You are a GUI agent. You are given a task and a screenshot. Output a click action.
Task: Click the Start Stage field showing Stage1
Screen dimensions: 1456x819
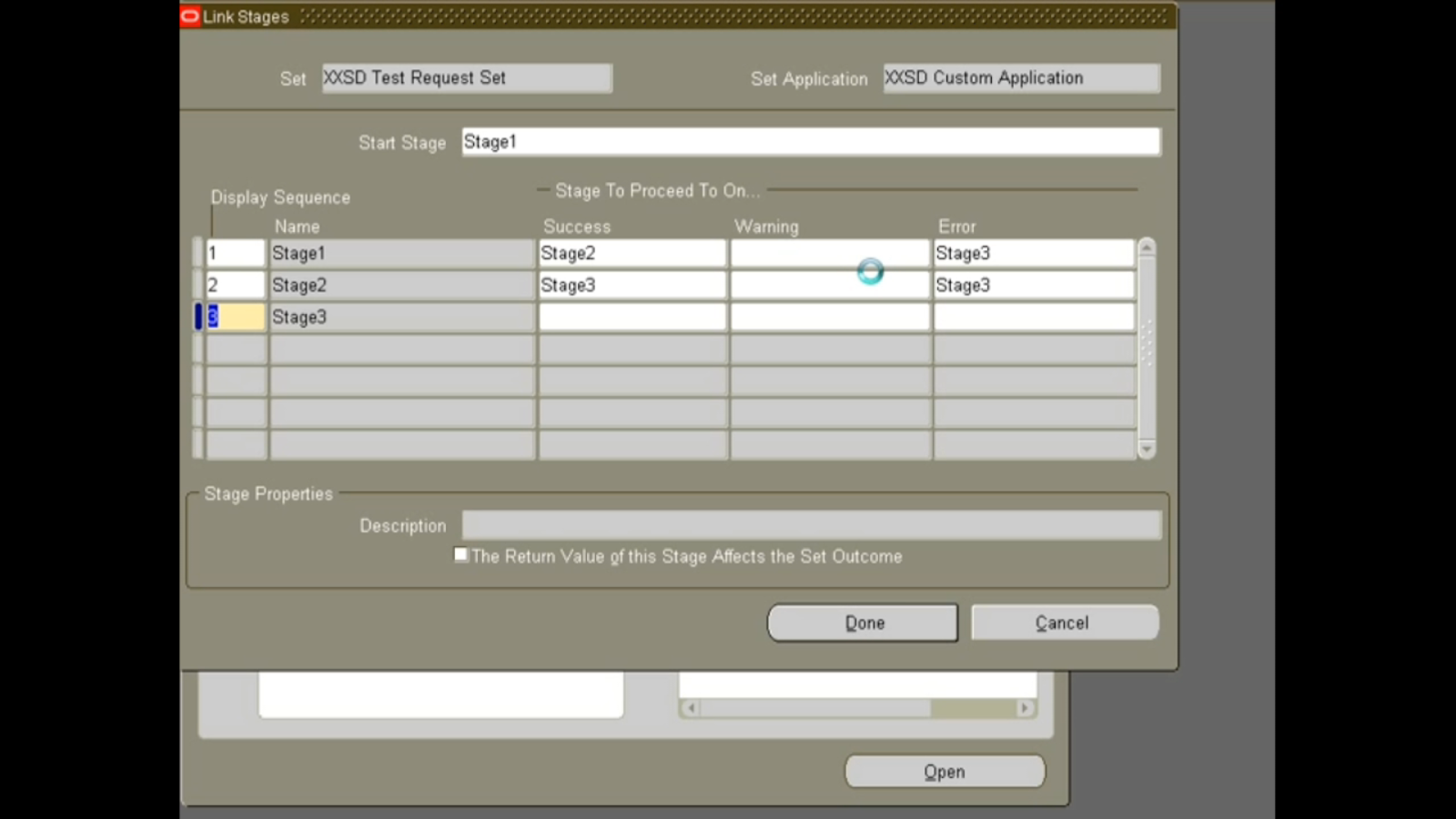coord(810,141)
